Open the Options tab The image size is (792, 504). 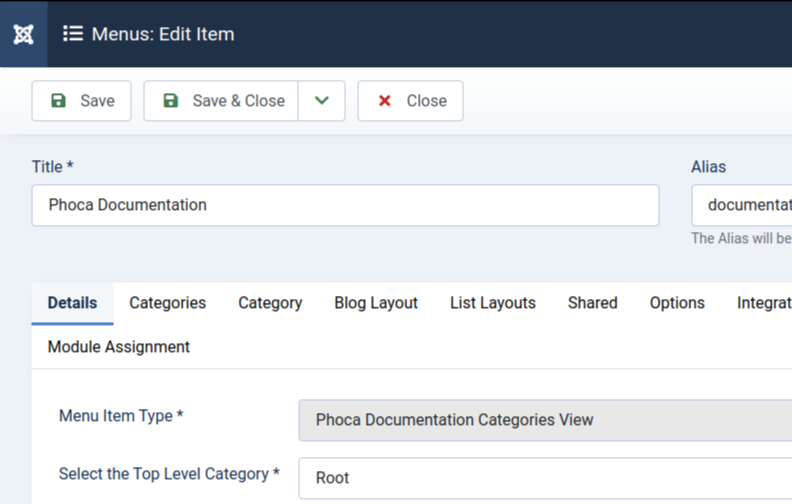click(677, 303)
